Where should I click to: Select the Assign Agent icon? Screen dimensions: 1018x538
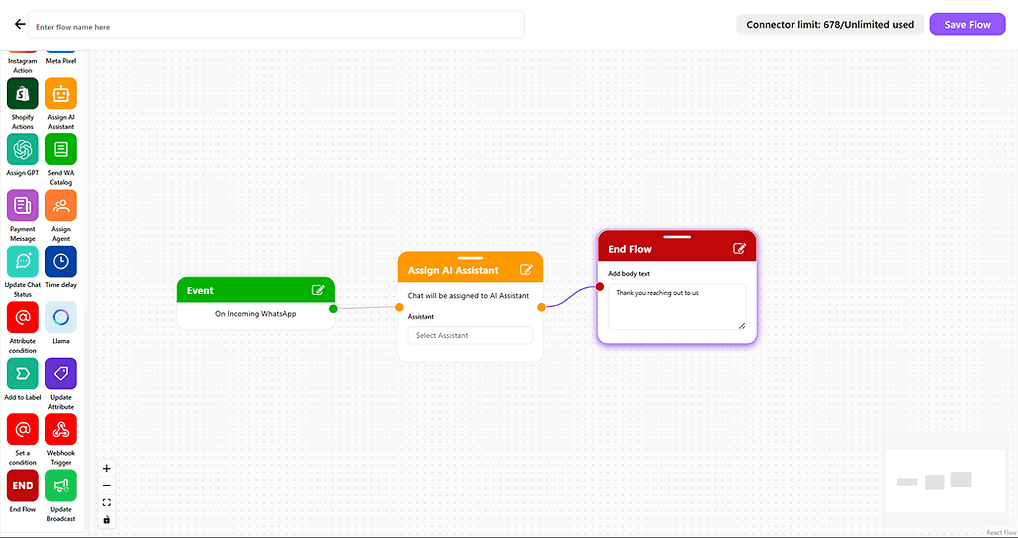(61, 205)
